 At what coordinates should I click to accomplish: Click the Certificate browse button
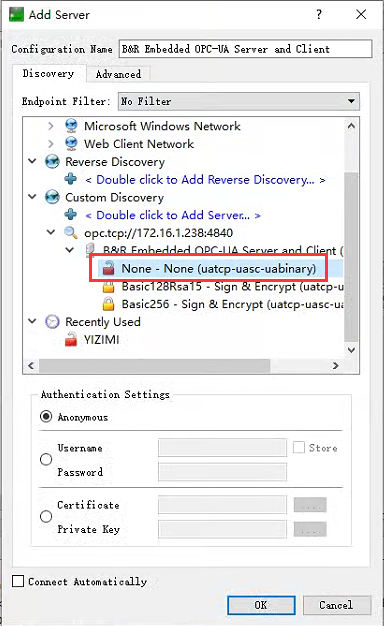point(310,505)
